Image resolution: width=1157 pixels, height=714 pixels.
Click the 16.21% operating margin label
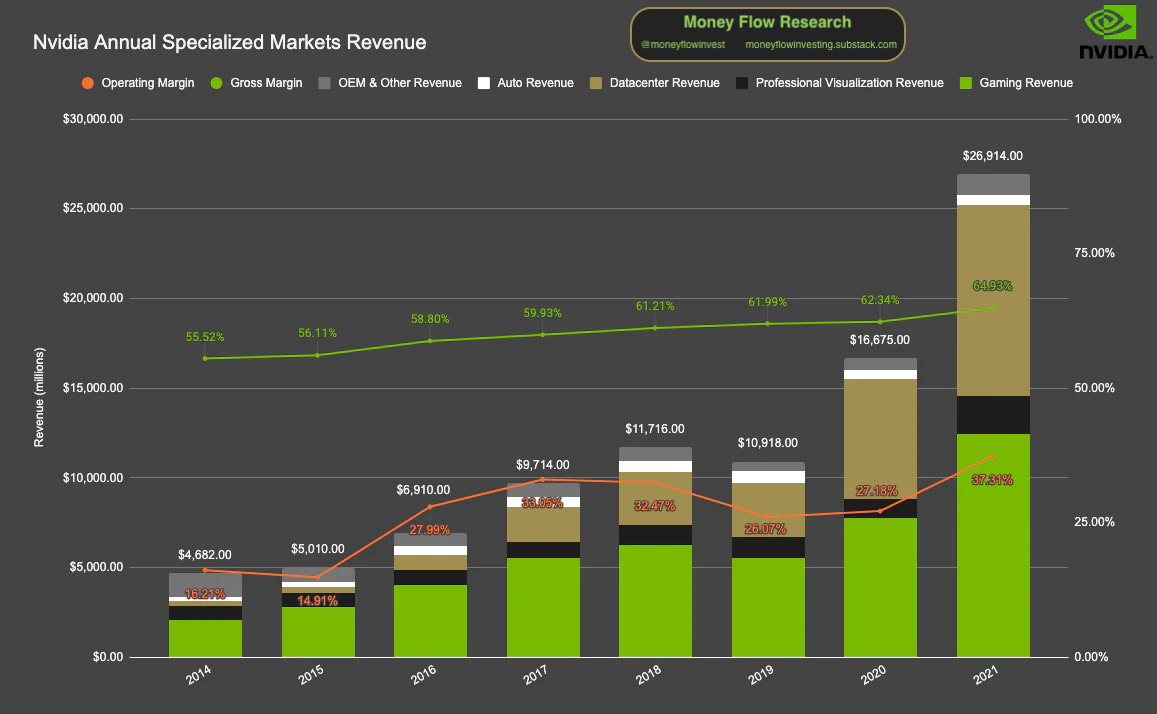pos(205,595)
